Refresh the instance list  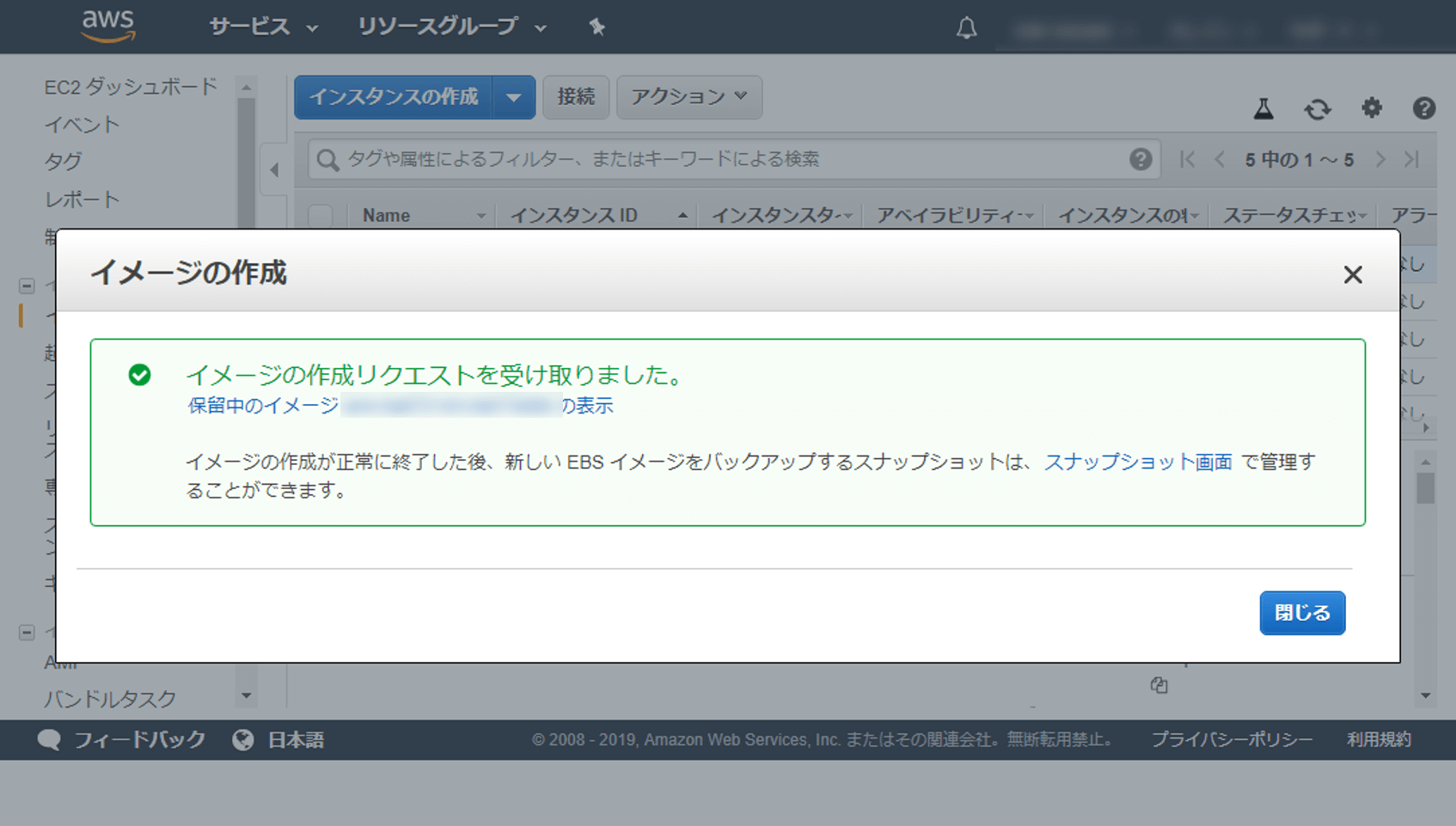[1318, 109]
